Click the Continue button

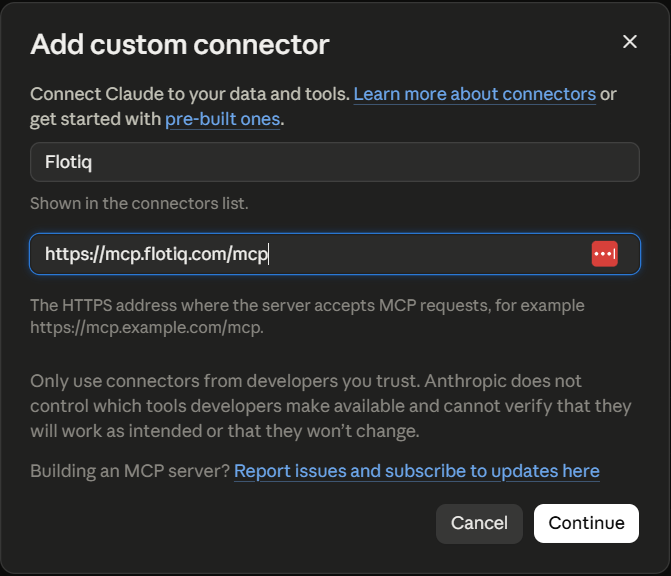[x=586, y=523]
